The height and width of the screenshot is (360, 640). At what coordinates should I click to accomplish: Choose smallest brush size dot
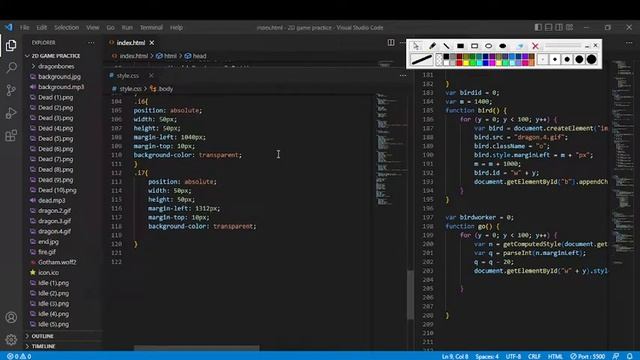point(543,59)
